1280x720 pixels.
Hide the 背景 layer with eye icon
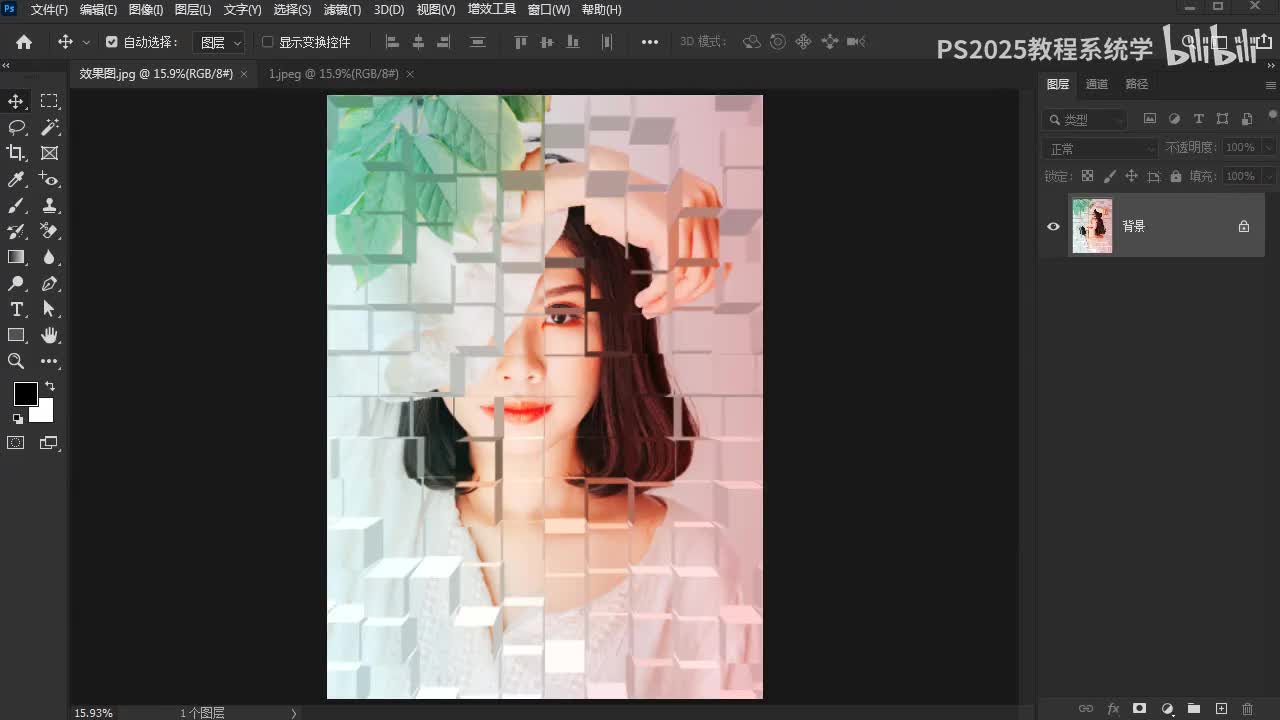(x=1053, y=227)
